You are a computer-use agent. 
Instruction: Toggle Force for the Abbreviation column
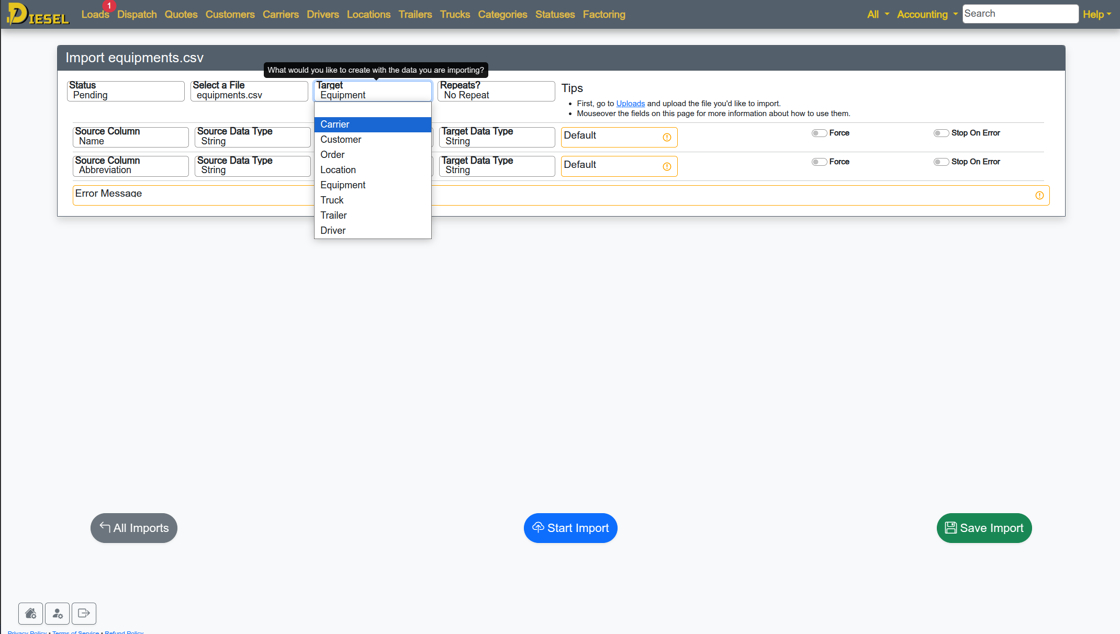tap(819, 162)
